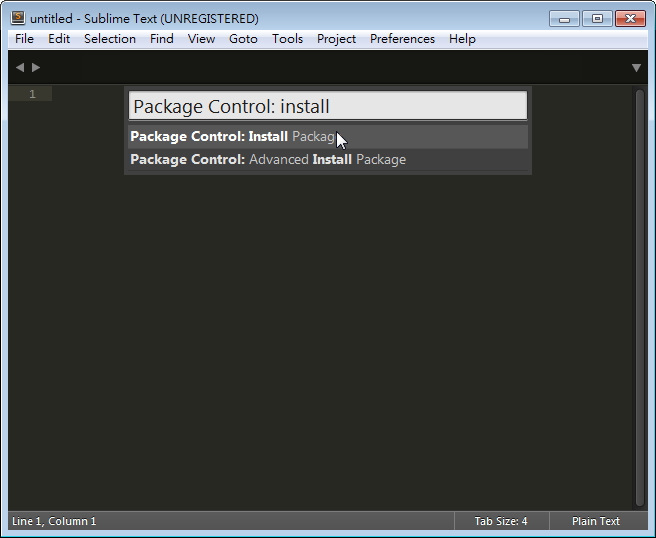Open the Preferences menu

coord(402,39)
